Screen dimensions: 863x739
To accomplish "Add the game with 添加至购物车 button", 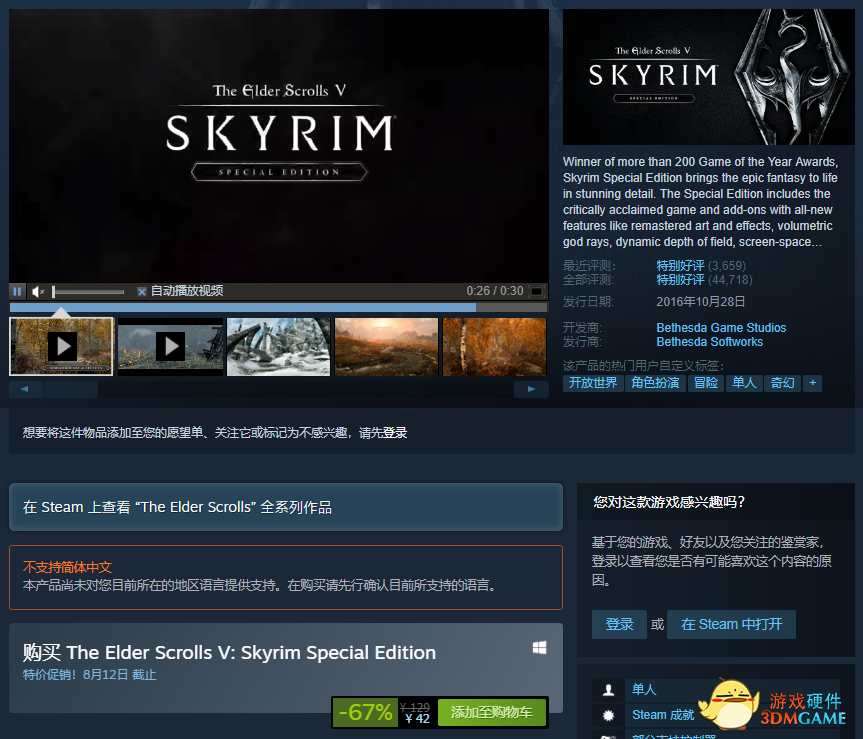I will pos(491,713).
